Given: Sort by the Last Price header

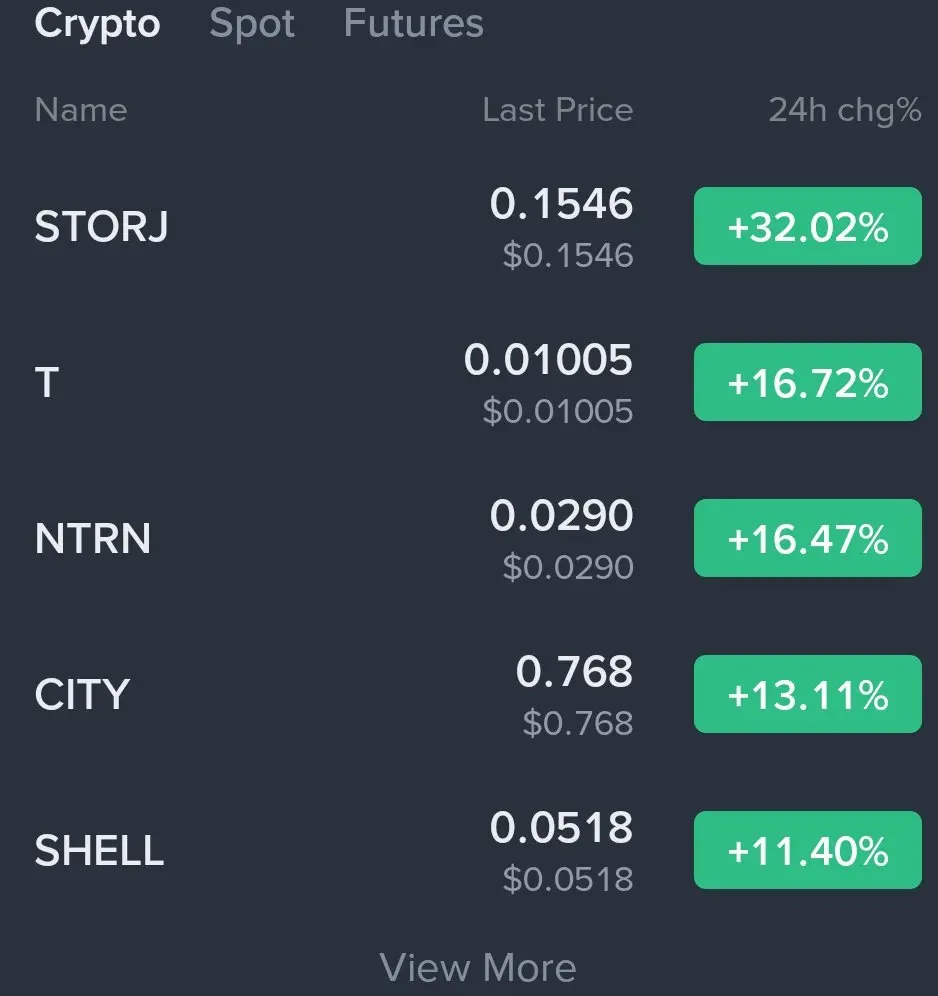Looking at the screenshot, I should click(557, 110).
